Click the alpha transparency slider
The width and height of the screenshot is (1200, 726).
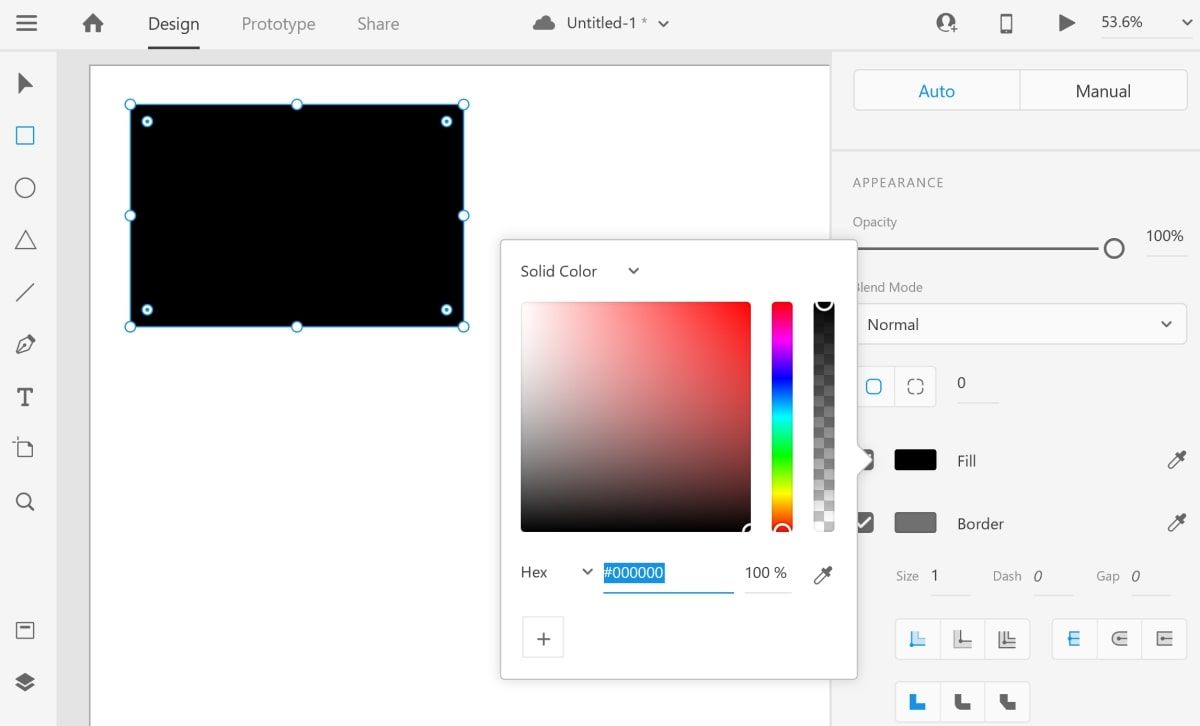click(824, 416)
